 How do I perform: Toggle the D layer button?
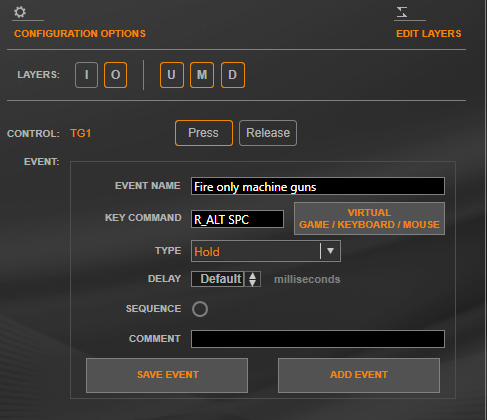[x=233, y=75]
